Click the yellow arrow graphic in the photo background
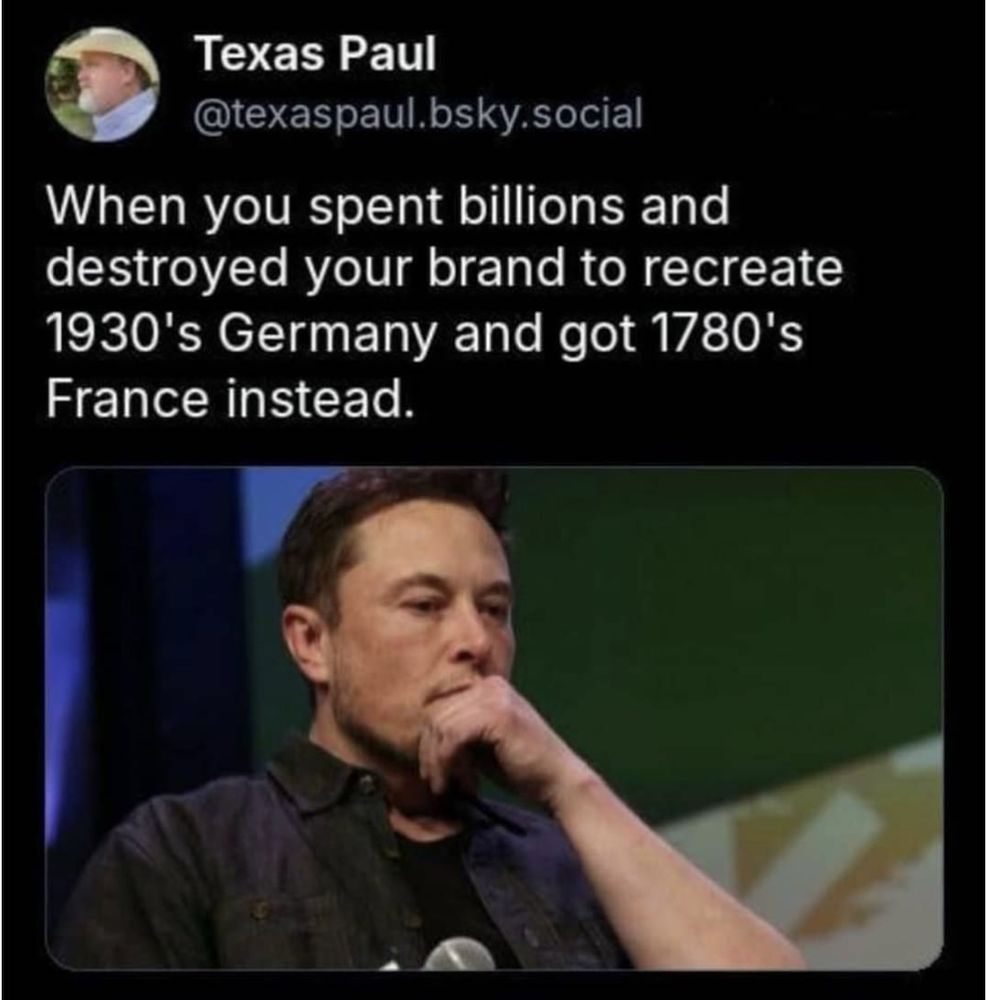The width and height of the screenshot is (987, 1000). pyautogui.click(x=848, y=848)
